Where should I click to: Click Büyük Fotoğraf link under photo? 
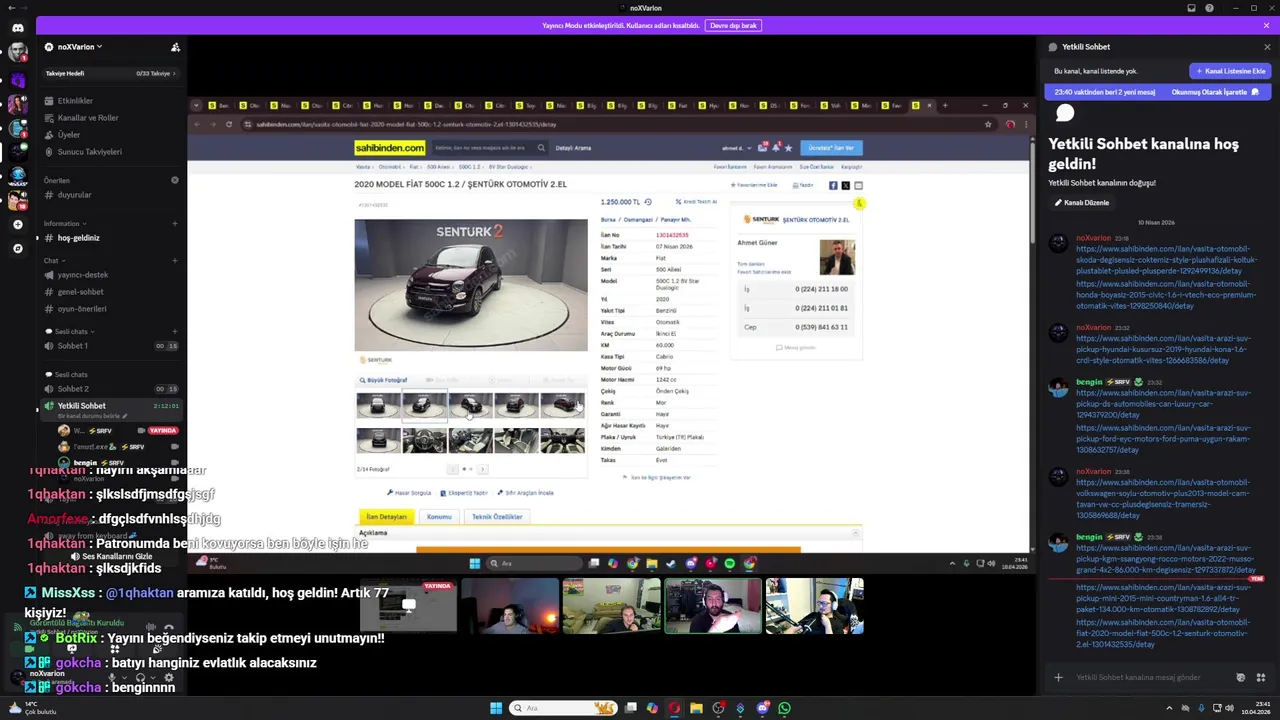point(384,380)
